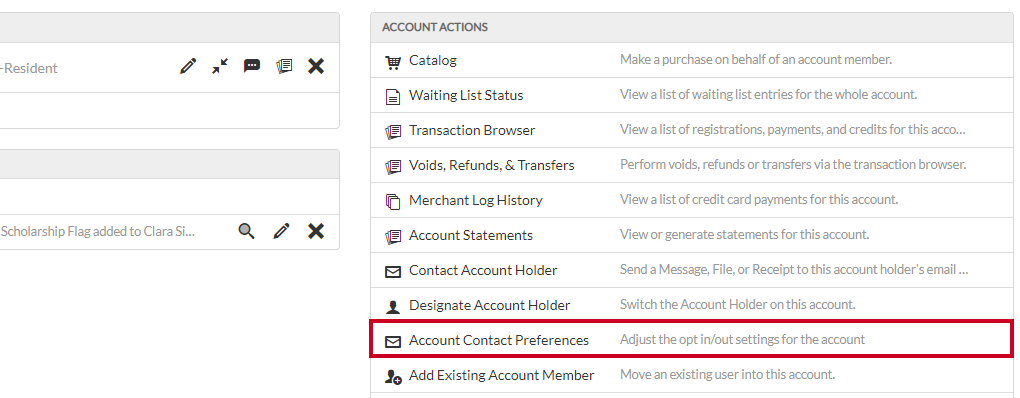Click 'Send a Message, File, or Receipt' text
This screenshot has height=398, width=1020.
pyautogui.click(x=794, y=269)
